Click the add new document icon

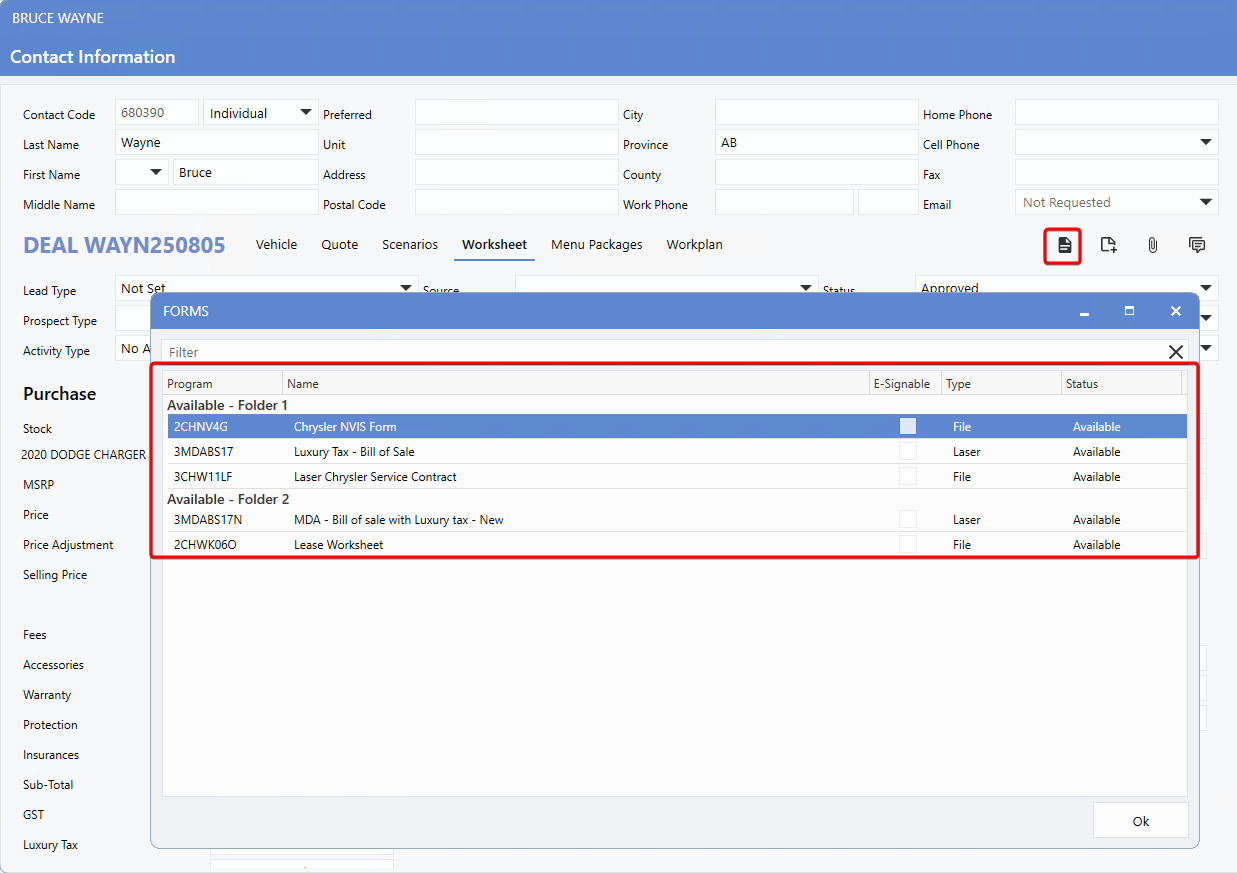click(x=1108, y=245)
